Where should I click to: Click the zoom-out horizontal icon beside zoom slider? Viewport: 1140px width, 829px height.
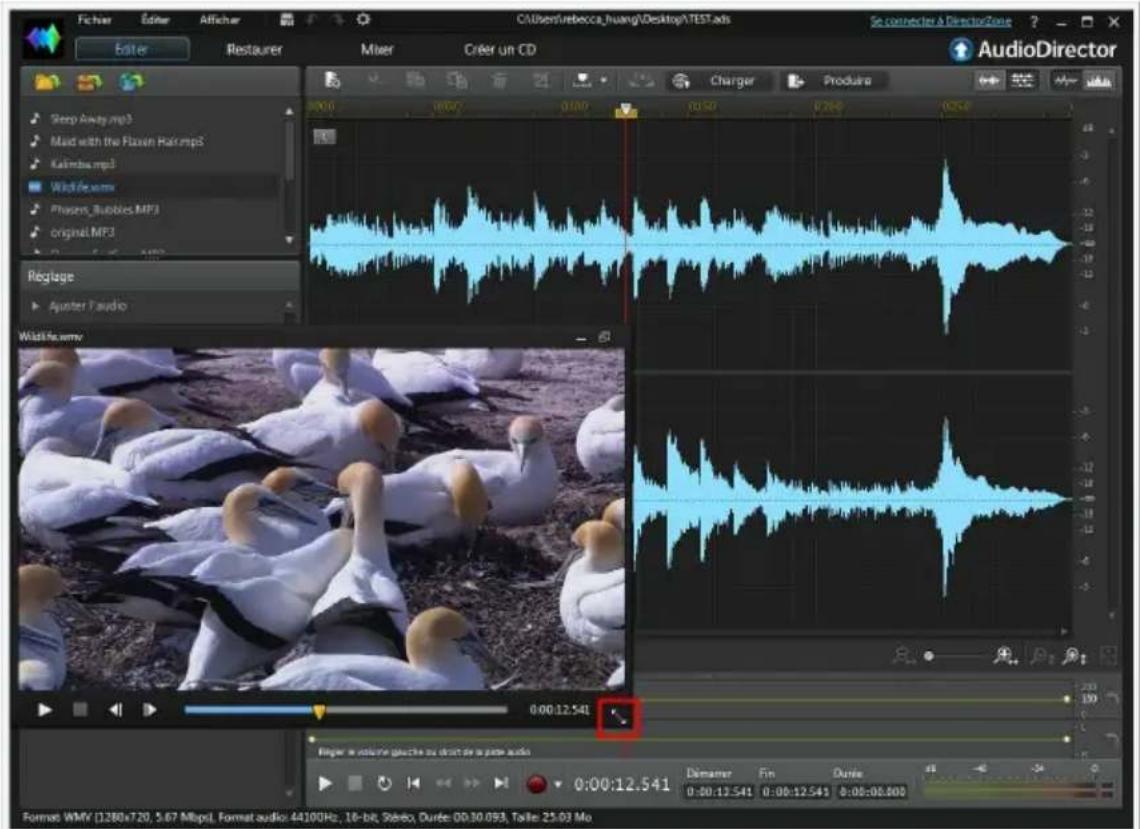pyautogui.click(x=903, y=657)
